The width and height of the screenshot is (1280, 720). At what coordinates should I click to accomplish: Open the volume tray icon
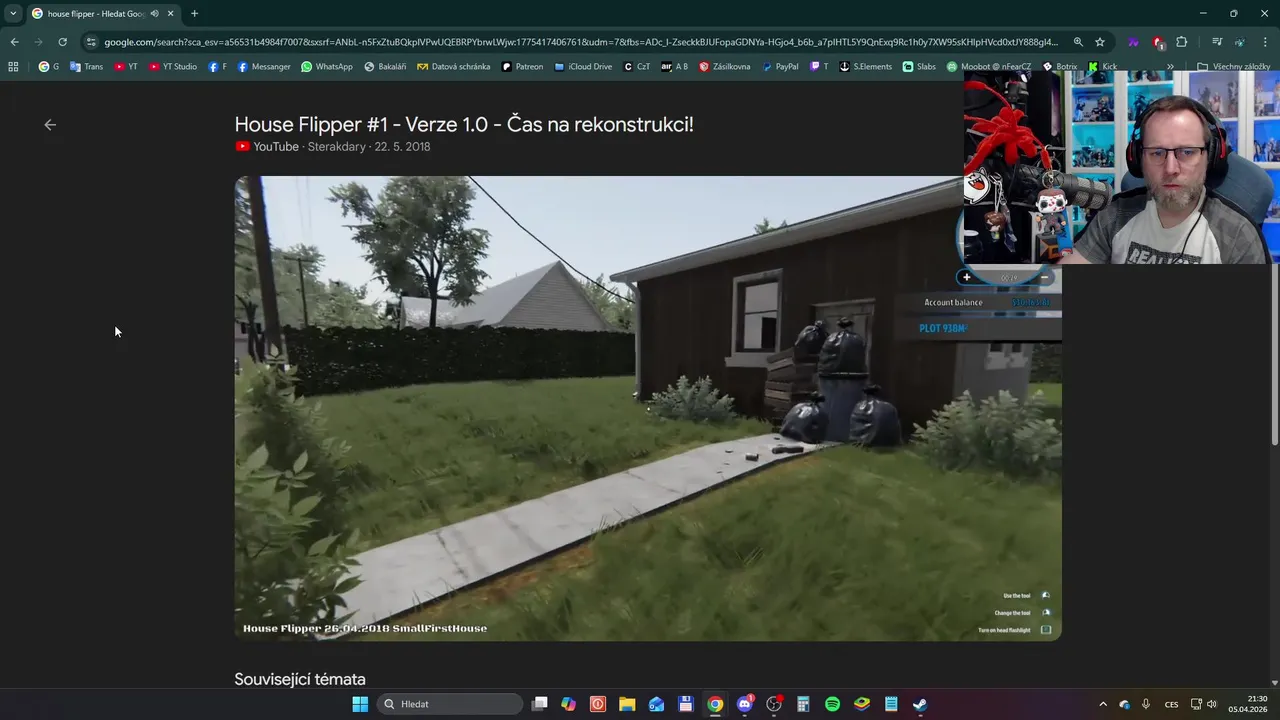pyautogui.click(x=1212, y=704)
